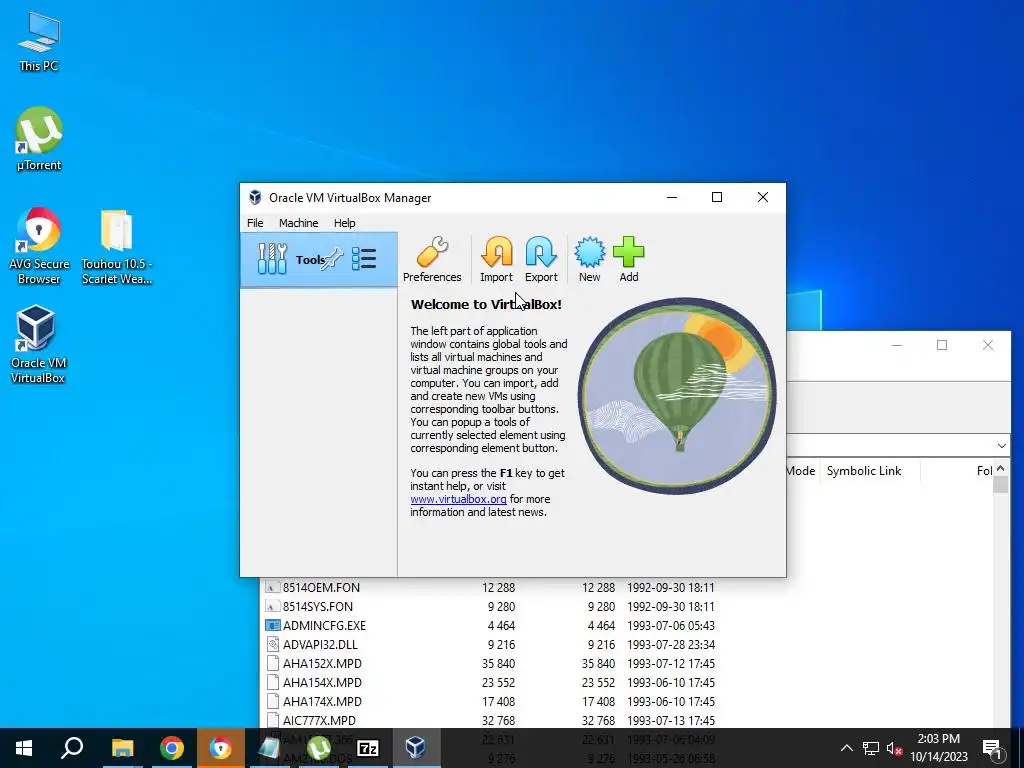The image size is (1024, 768).
Task: Select the AHA152X.MPD file
Action: [322, 664]
